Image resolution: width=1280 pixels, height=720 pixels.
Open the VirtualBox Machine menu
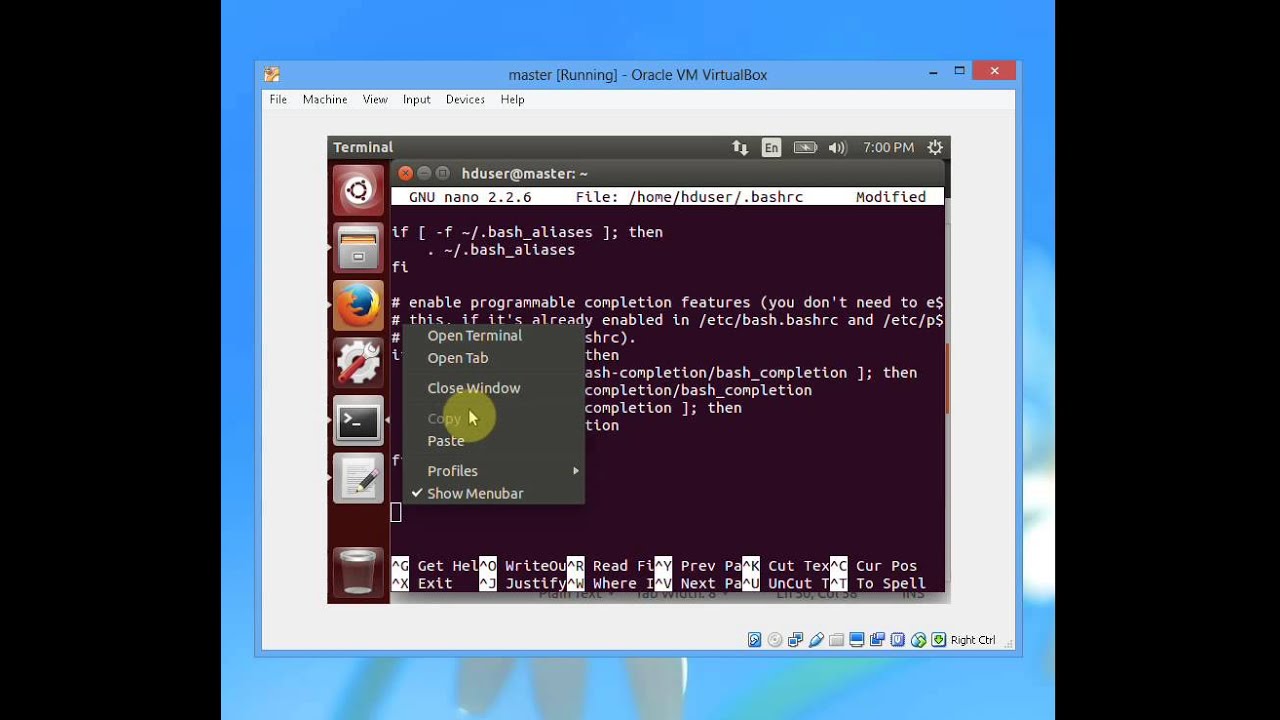point(325,99)
